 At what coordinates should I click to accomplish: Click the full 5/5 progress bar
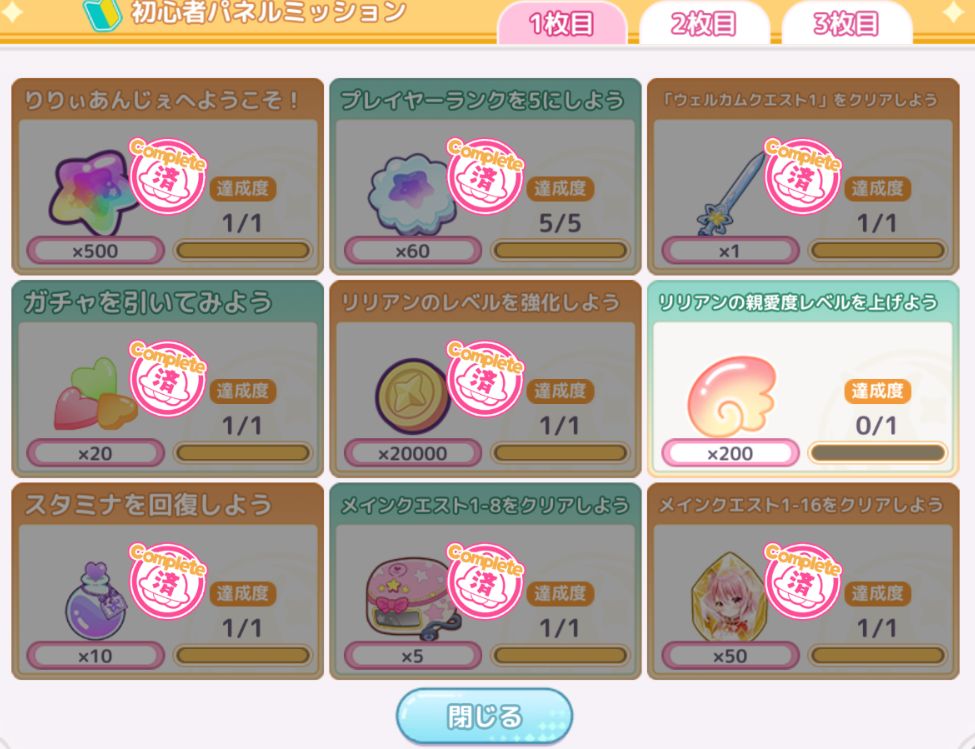click(x=560, y=250)
